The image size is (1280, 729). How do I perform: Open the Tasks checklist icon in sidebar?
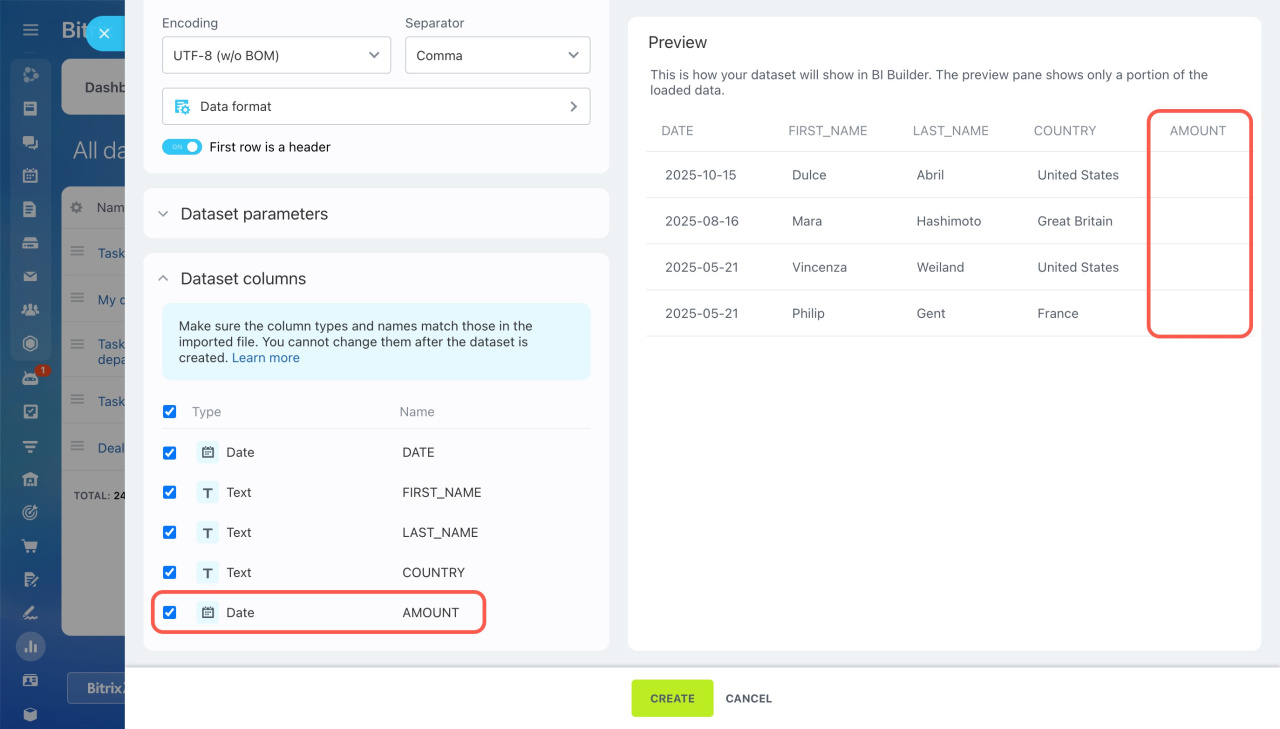click(30, 411)
